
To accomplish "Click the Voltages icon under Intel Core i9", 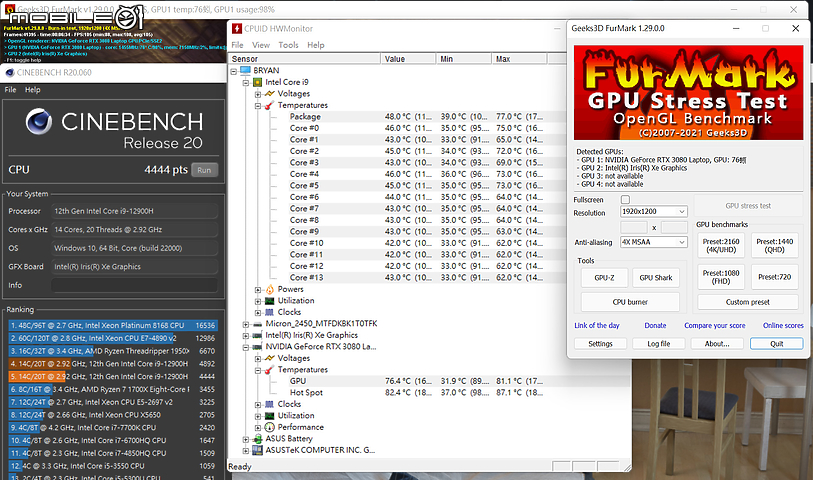I will click(x=270, y=94).
